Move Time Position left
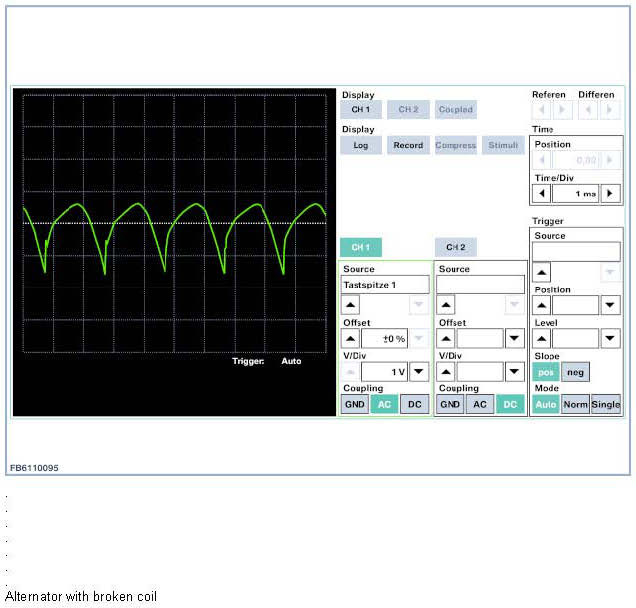Viewport: 636px width, 608px height. [541, 160]
